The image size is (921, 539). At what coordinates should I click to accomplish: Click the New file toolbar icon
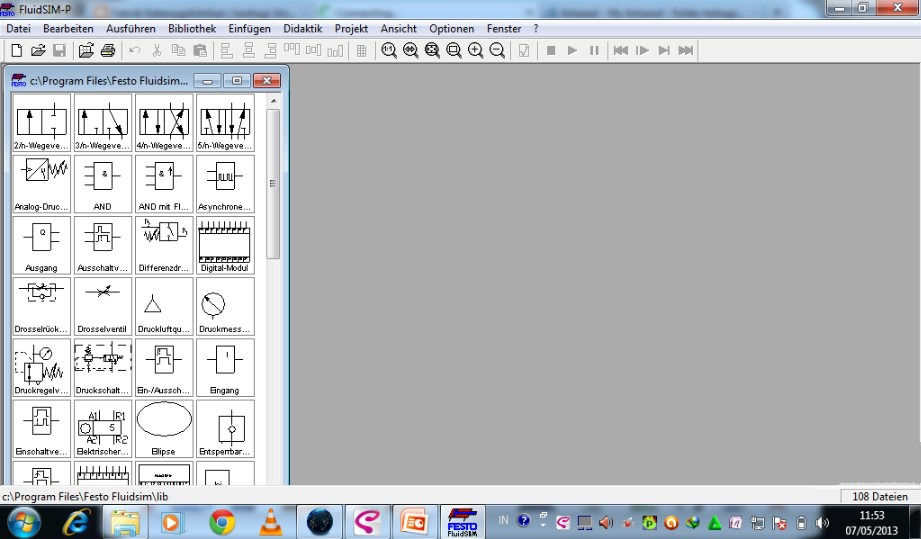pos(16,50)
